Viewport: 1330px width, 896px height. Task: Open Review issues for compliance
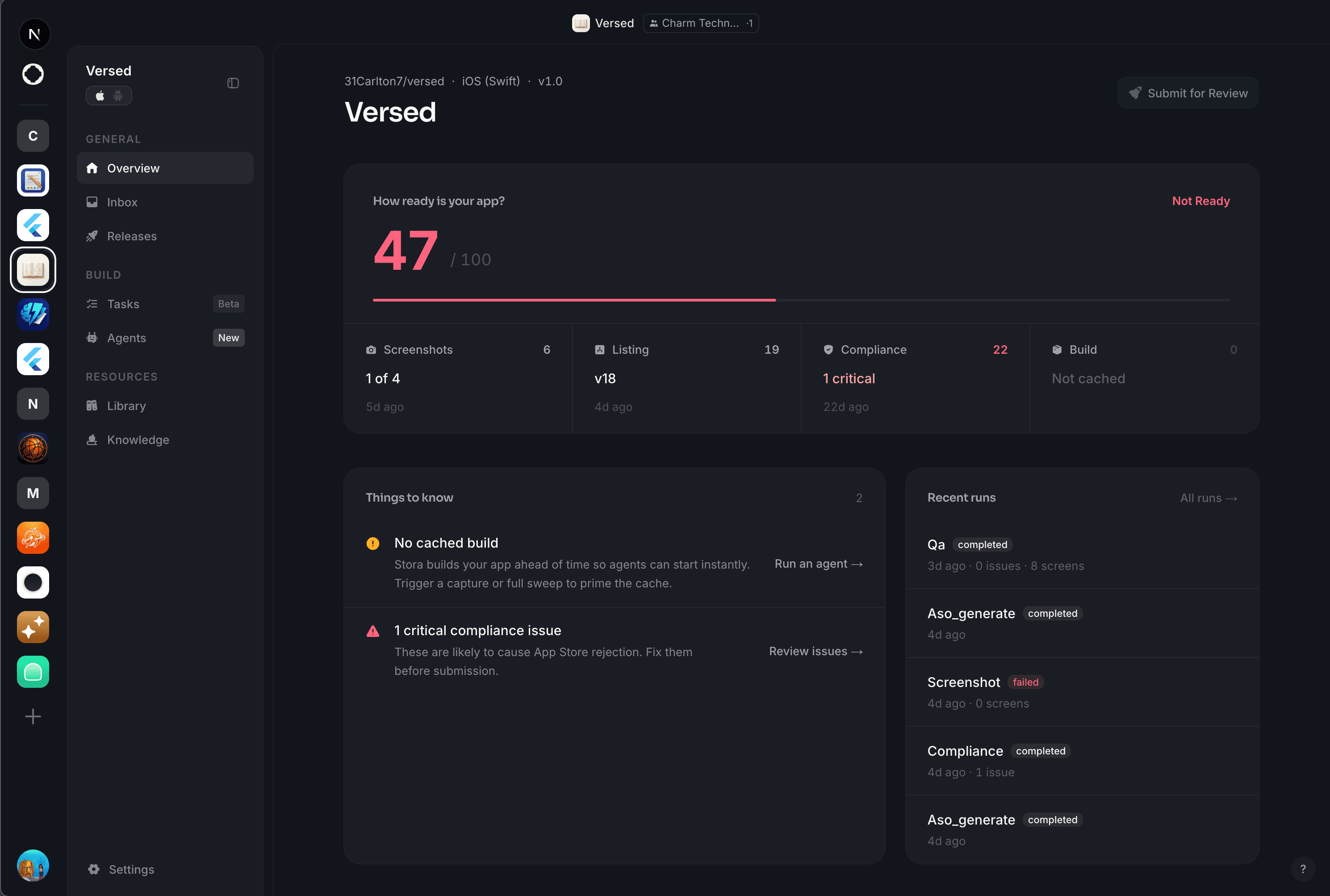pyautogui.click(x=815, y=651)
